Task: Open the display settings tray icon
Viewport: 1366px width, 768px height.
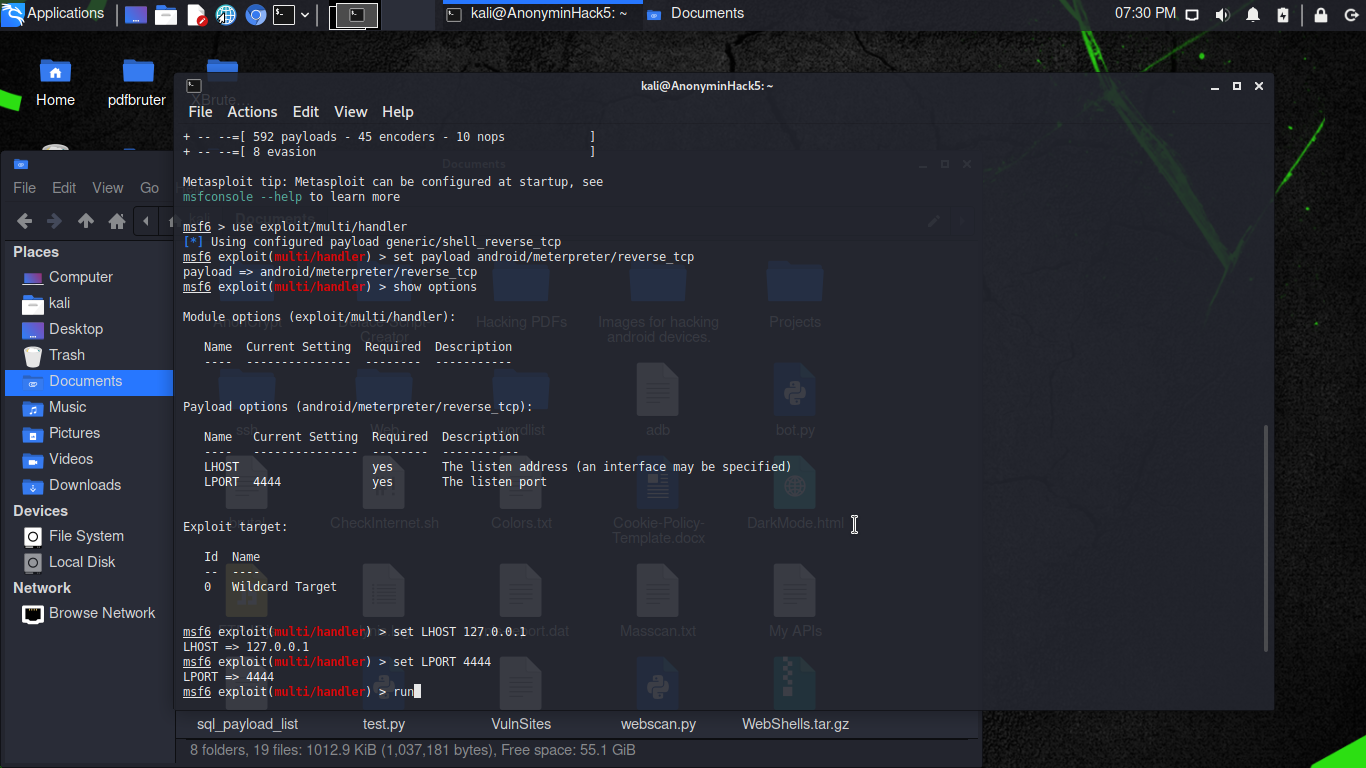Action: point(1192,15)
